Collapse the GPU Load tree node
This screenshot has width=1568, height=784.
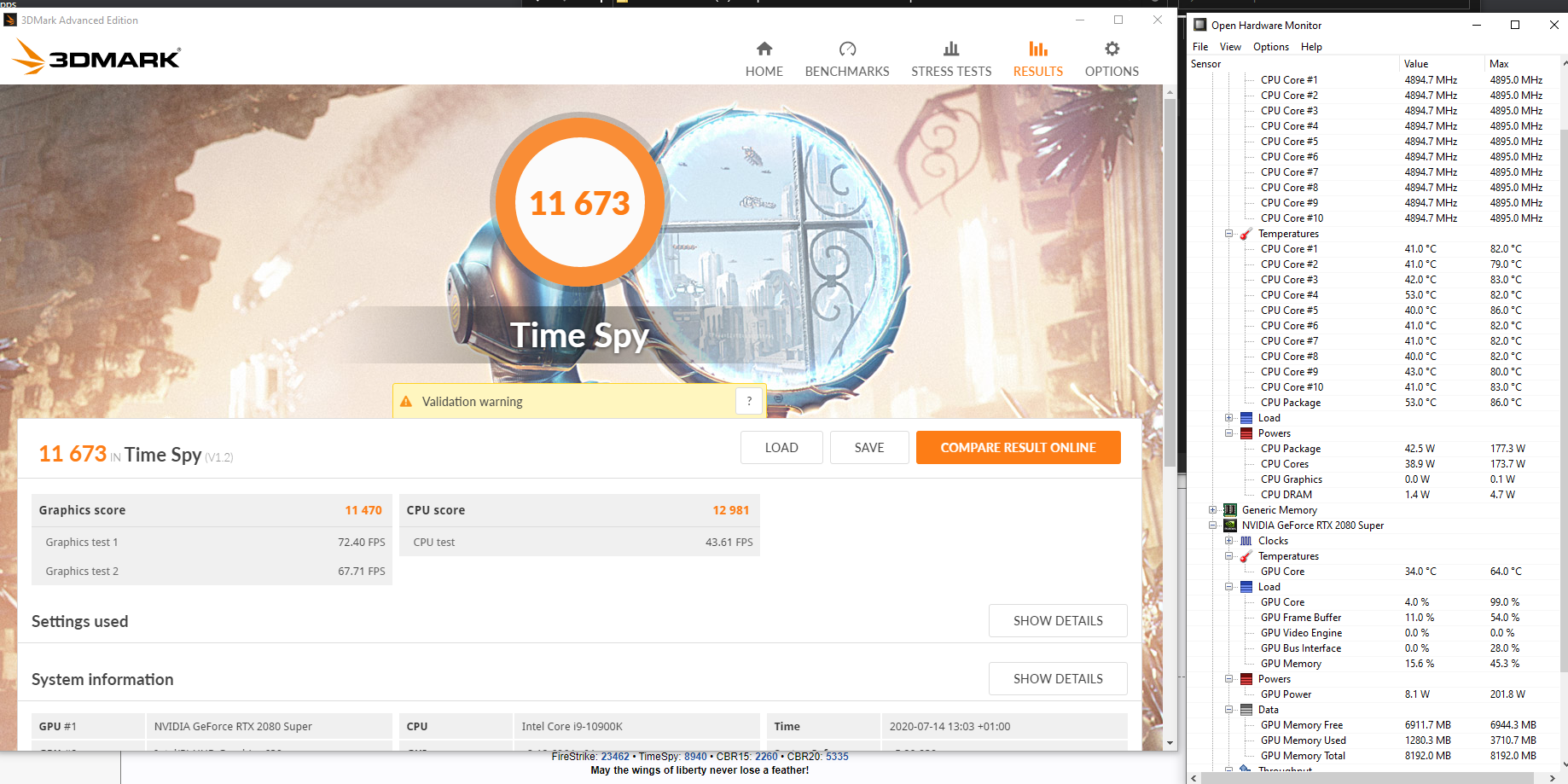pyautogui.click(x=1228, y=587)
